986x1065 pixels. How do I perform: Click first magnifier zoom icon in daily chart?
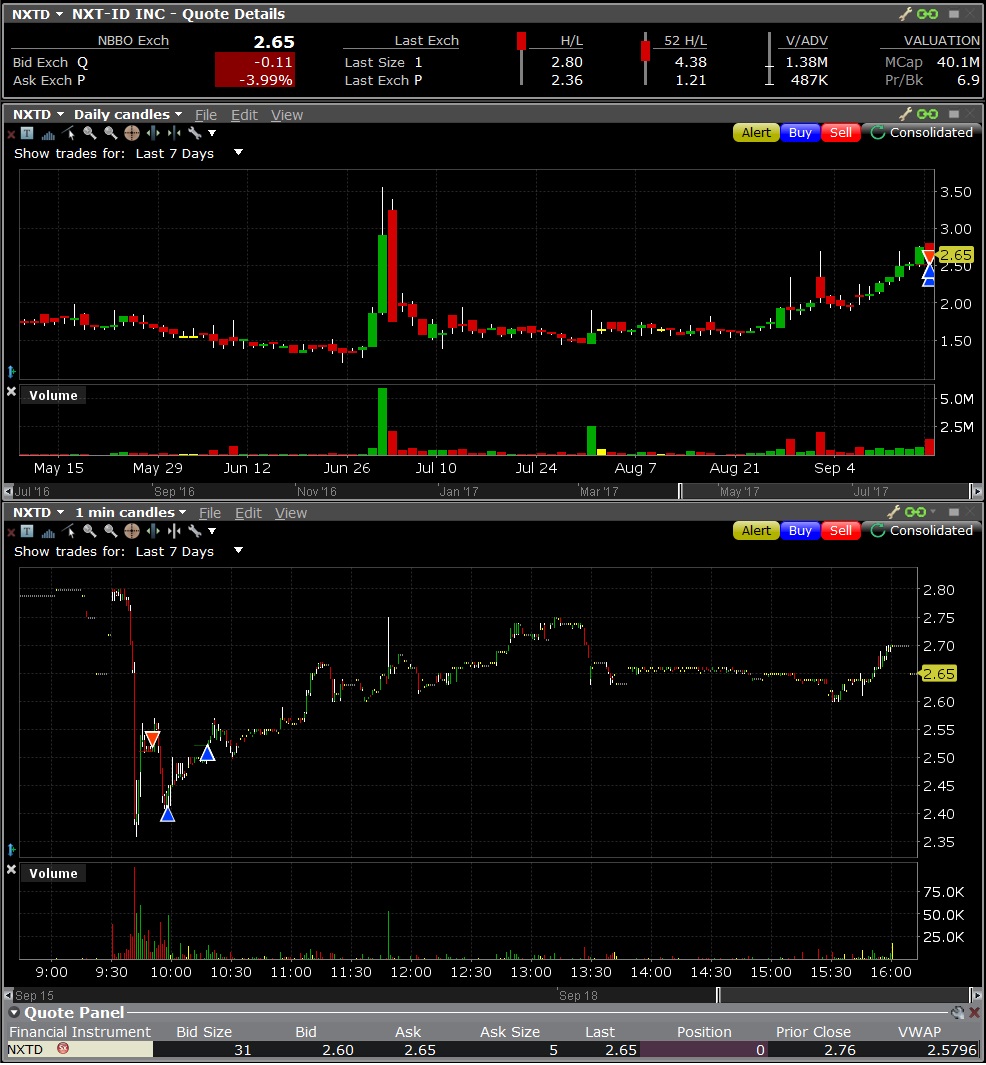click(x=90, y=133)
